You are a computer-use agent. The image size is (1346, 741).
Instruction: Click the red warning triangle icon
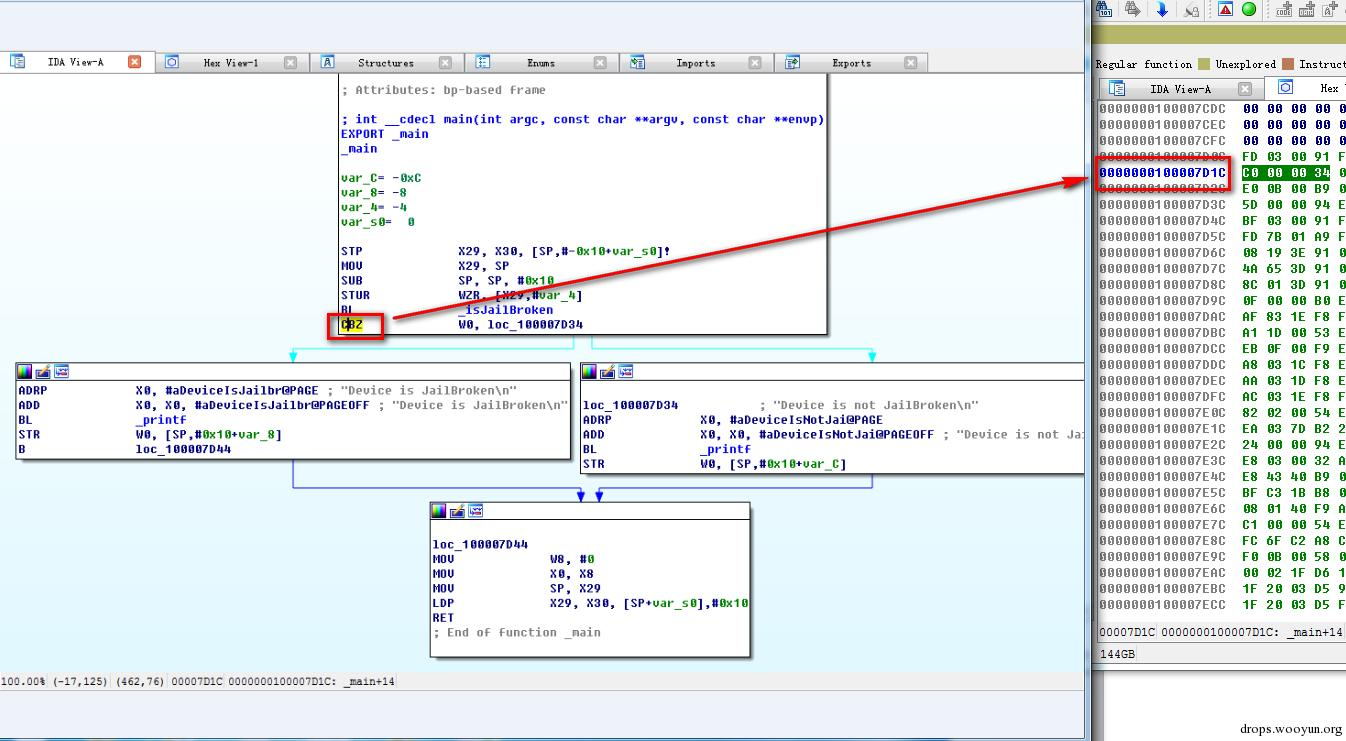tap(1226, 9)
